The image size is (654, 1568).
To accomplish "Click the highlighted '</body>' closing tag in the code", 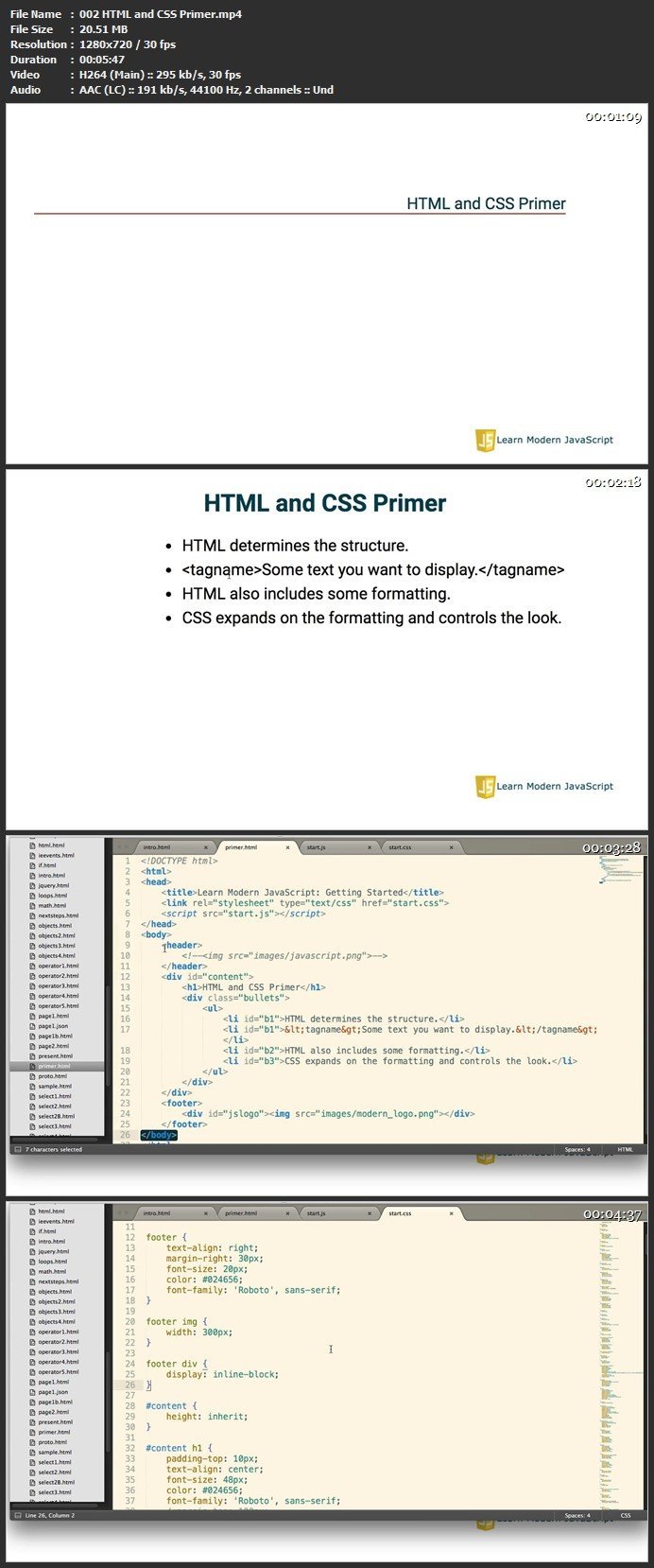I will click(x=159, y=1135).
